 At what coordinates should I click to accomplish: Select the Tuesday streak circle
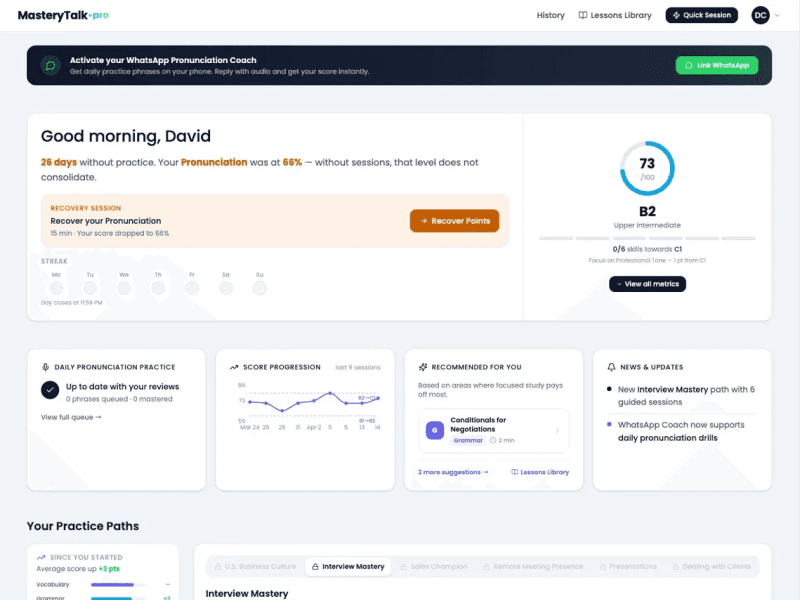(x=90, y=288)
